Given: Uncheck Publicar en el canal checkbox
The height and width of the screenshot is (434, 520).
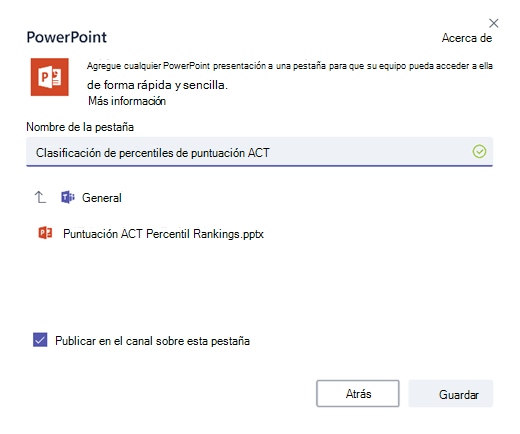Looking at the screenshot, I should (40, 340).
